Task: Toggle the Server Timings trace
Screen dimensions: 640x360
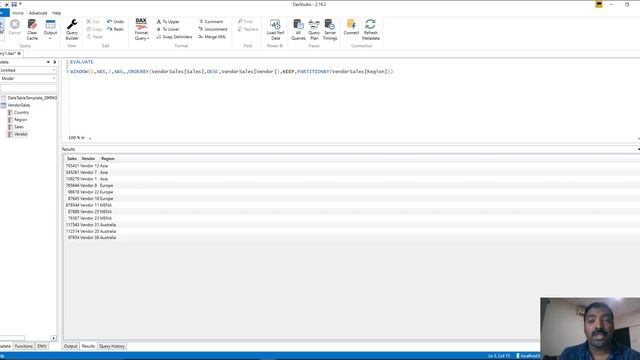Action: 330,30
